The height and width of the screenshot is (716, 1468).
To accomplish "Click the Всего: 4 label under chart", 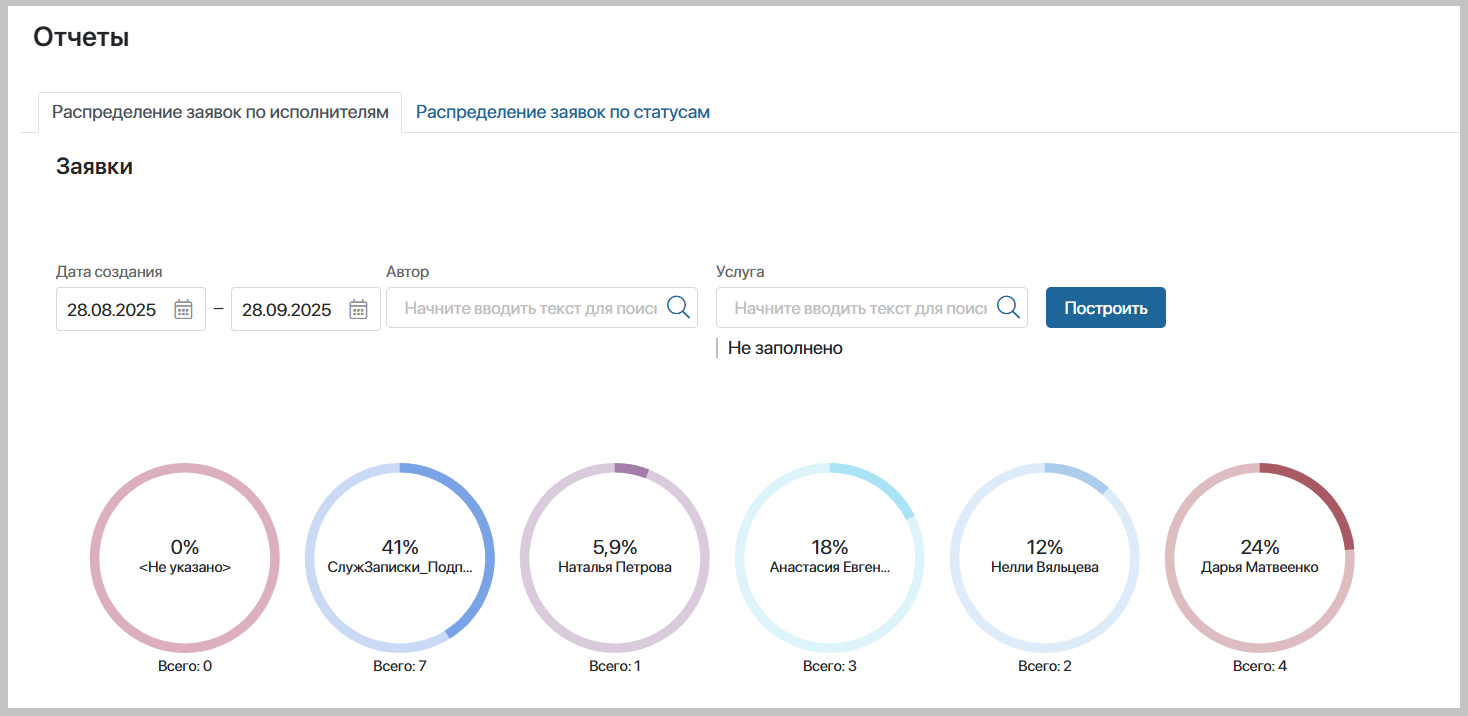I will click(x=1260, y=666).
